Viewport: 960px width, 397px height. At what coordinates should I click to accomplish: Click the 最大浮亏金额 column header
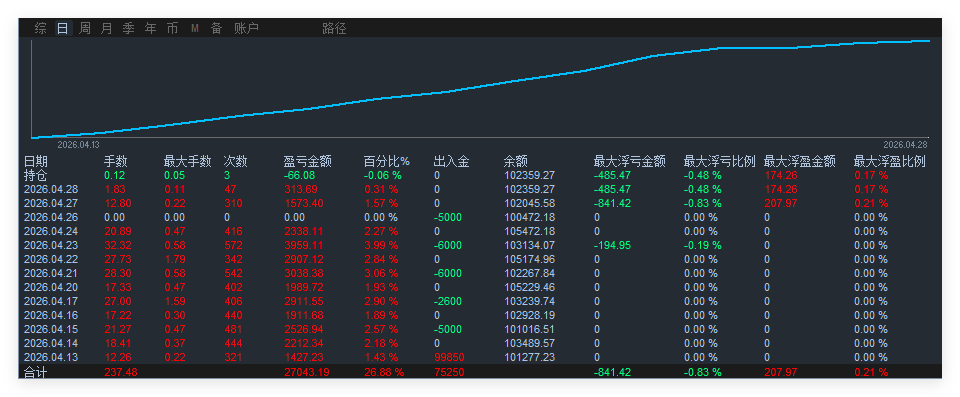[629, 162]
